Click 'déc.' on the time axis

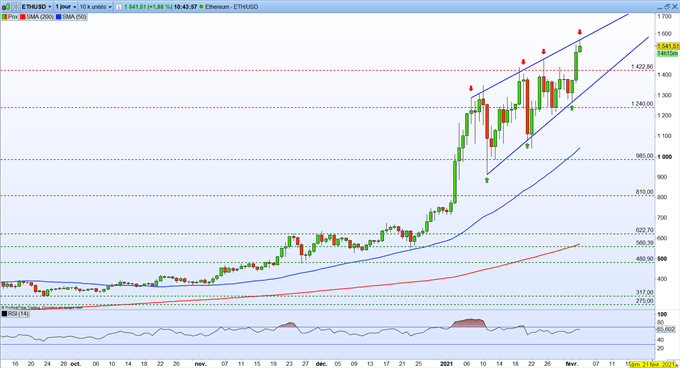tap(321, 364)
